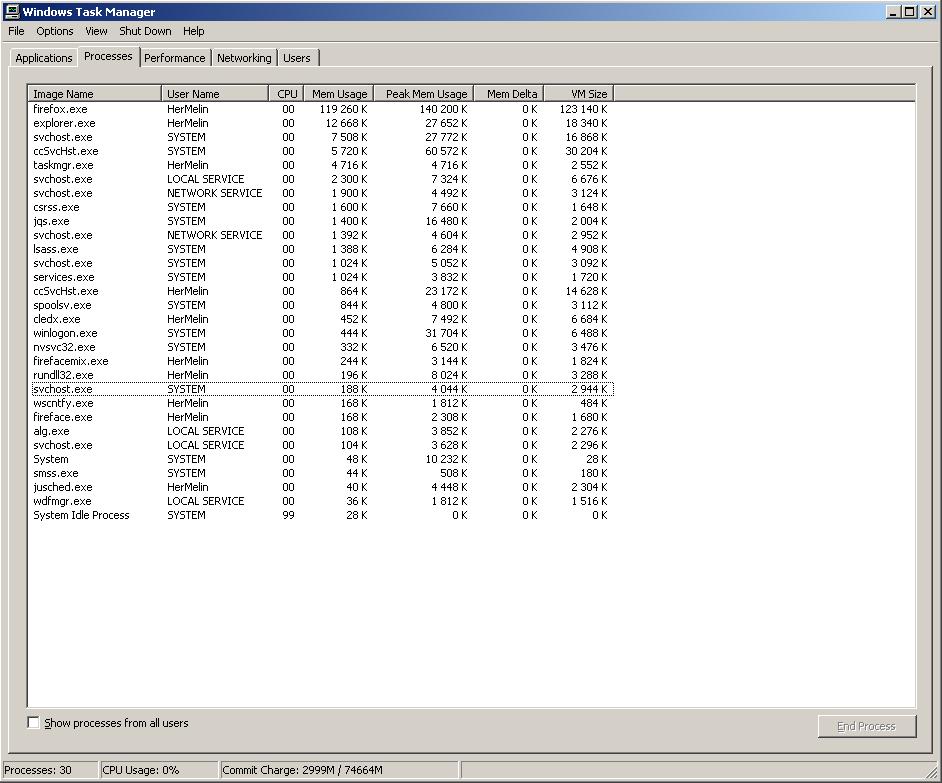Click the 99 CPU value for idle process
Viewport: 942px width, 783px height.
pos(288,515)
